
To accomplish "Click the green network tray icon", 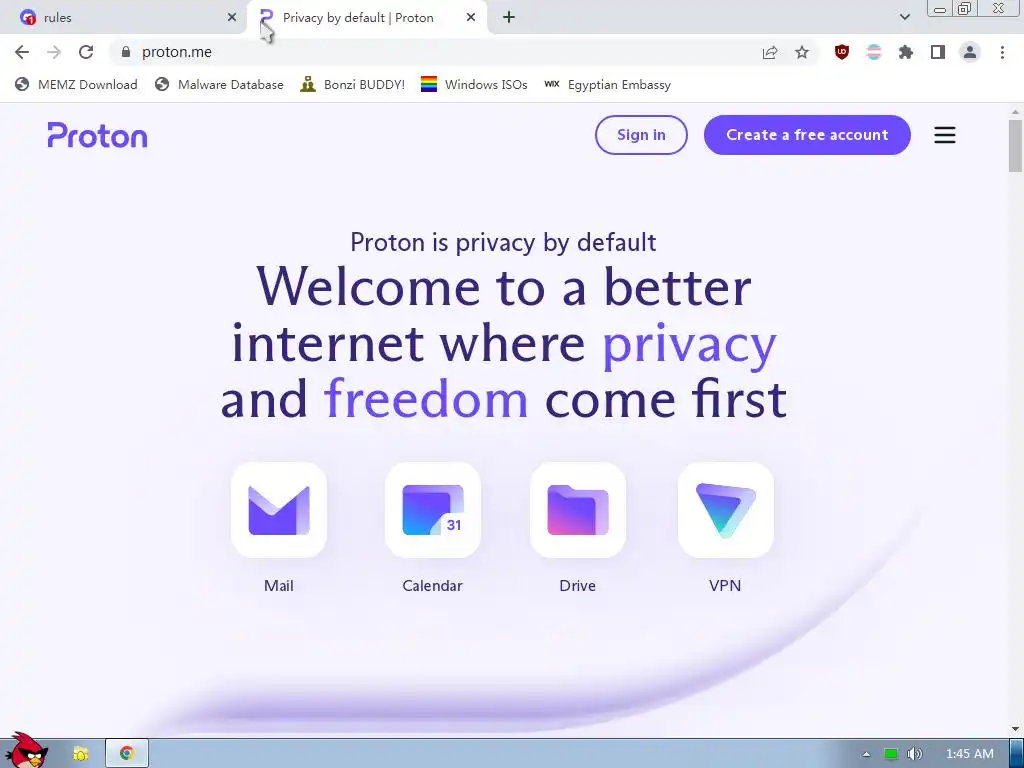I will (x=890, y=754).
